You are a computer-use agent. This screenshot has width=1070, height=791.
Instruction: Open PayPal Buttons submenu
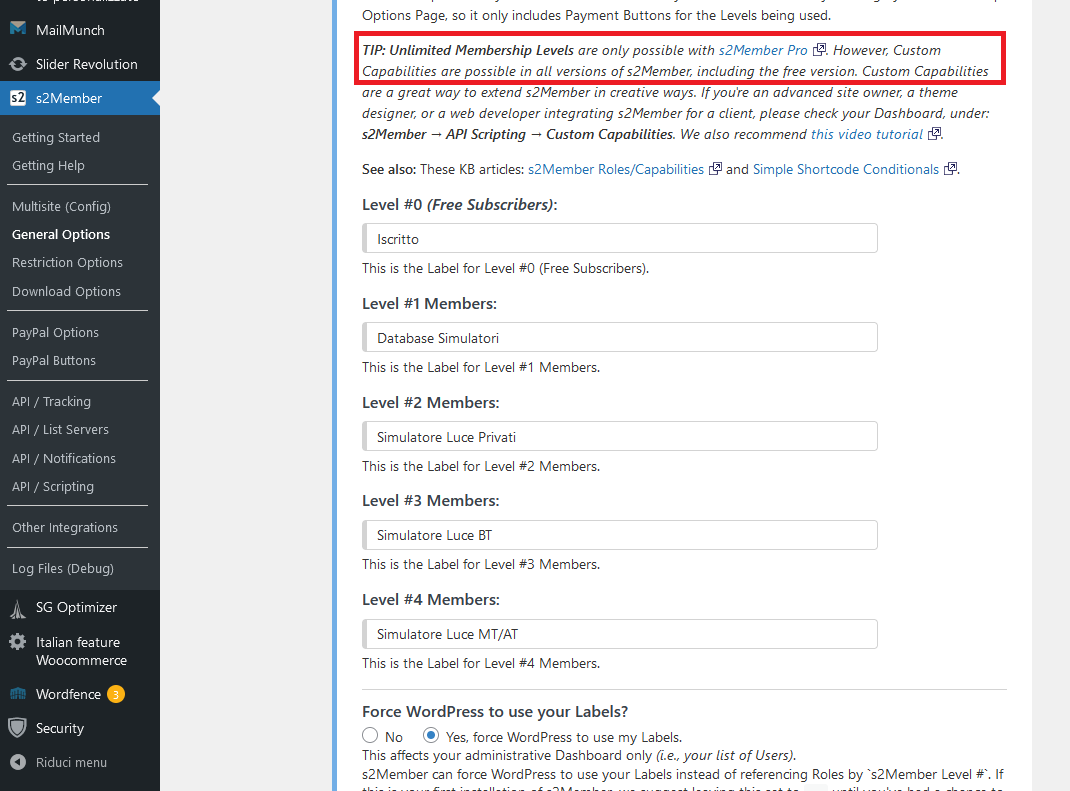click(x=54, y=360)
